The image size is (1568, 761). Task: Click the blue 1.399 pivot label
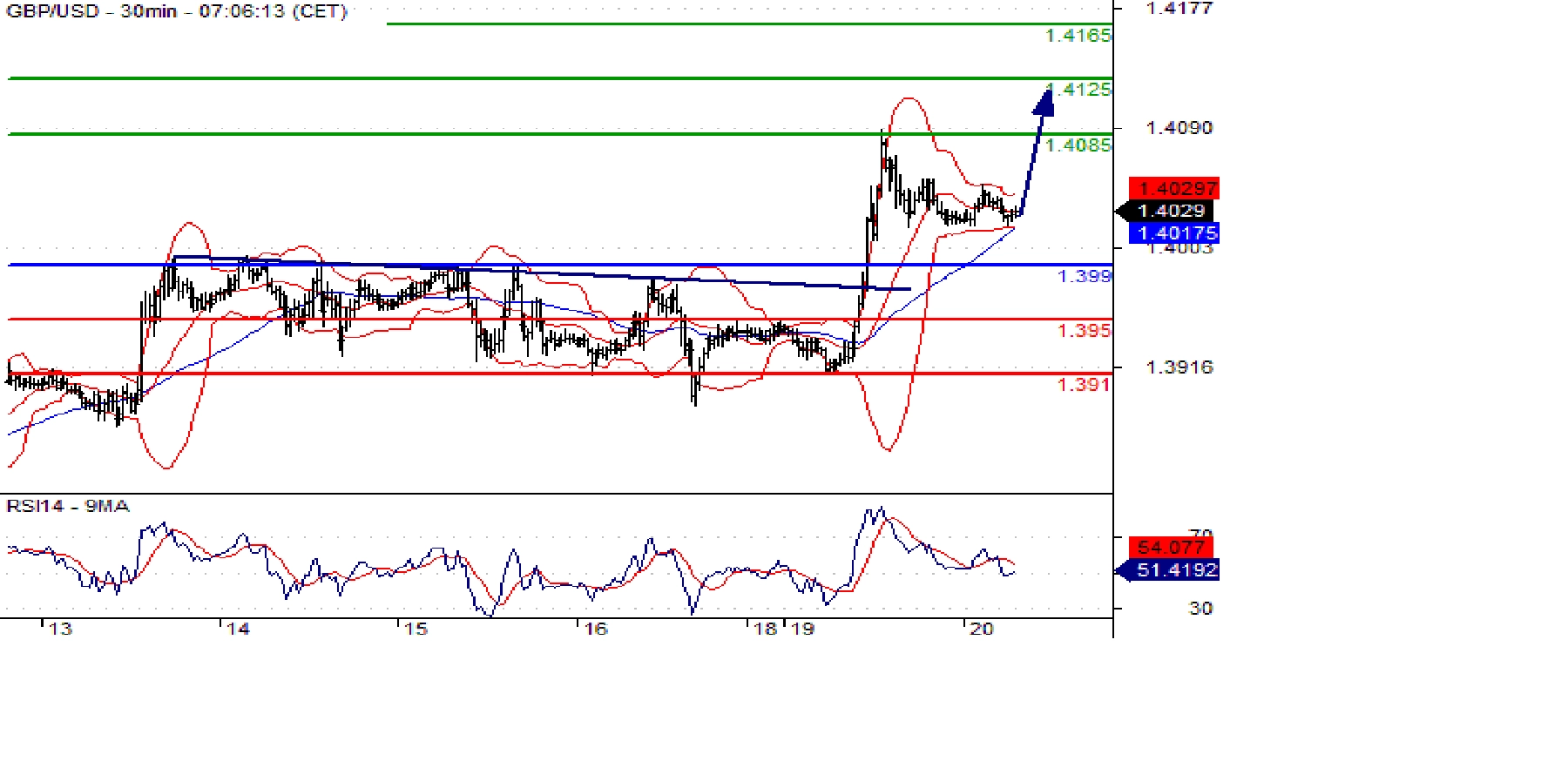tap(1084, 276)
